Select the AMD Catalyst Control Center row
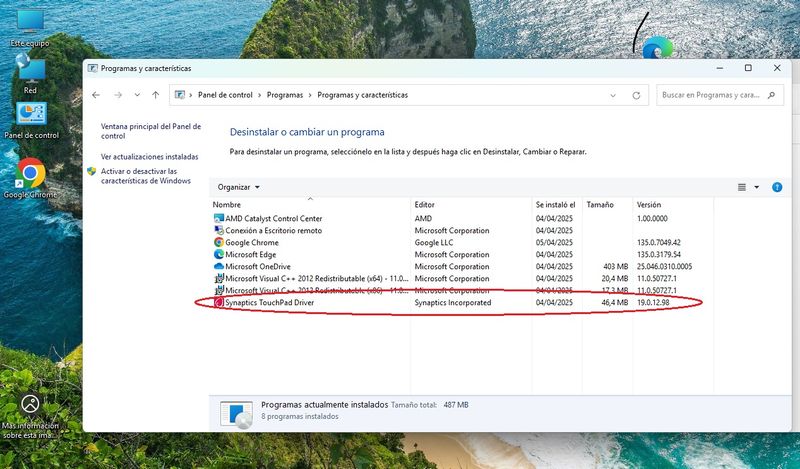Image resolution: width=800 pixels, height=469 pixels. pos(462,218)
